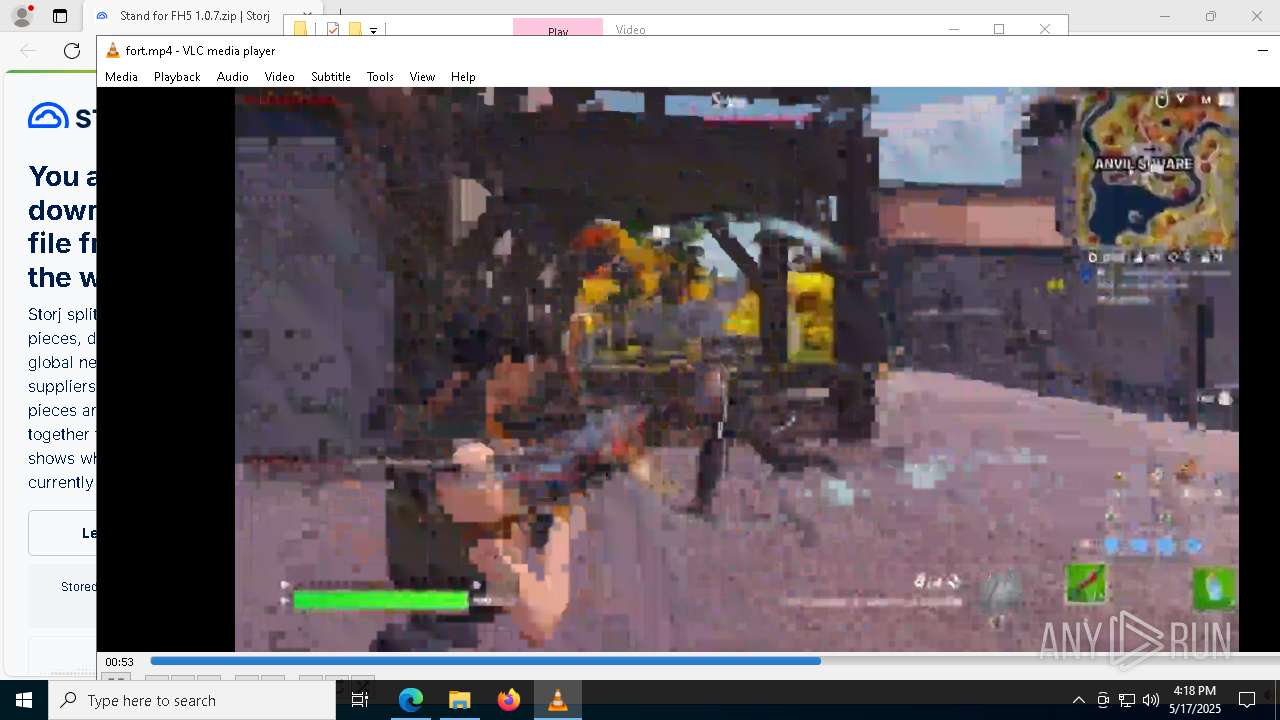
Task: Open the View menu in VLC
Action: coord(422,77)
